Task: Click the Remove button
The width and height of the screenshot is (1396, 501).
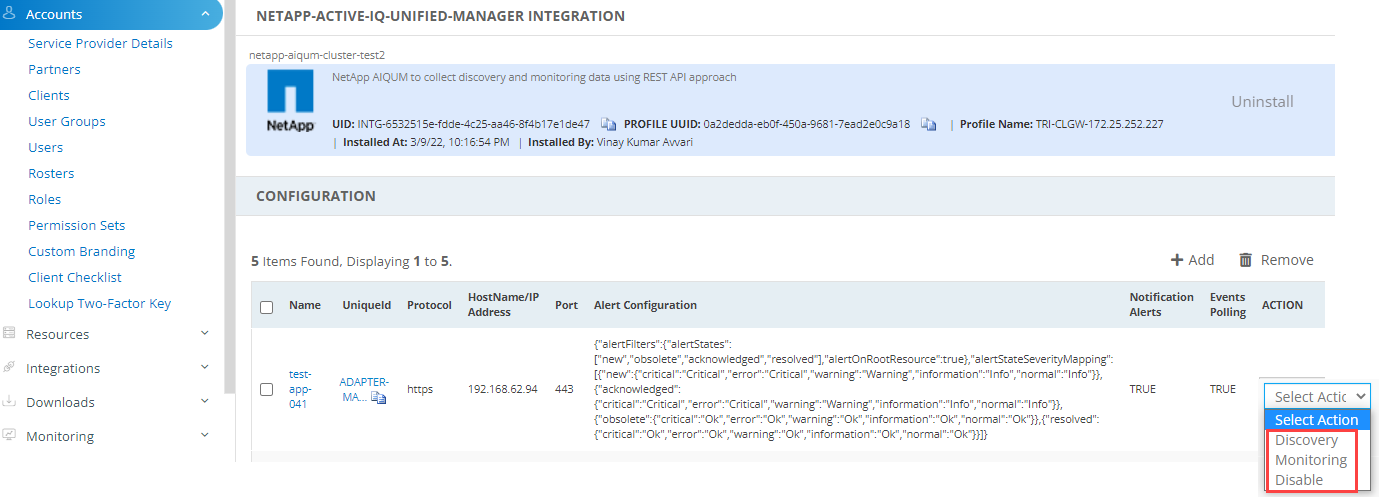Action: click(x=1276, y=260)
